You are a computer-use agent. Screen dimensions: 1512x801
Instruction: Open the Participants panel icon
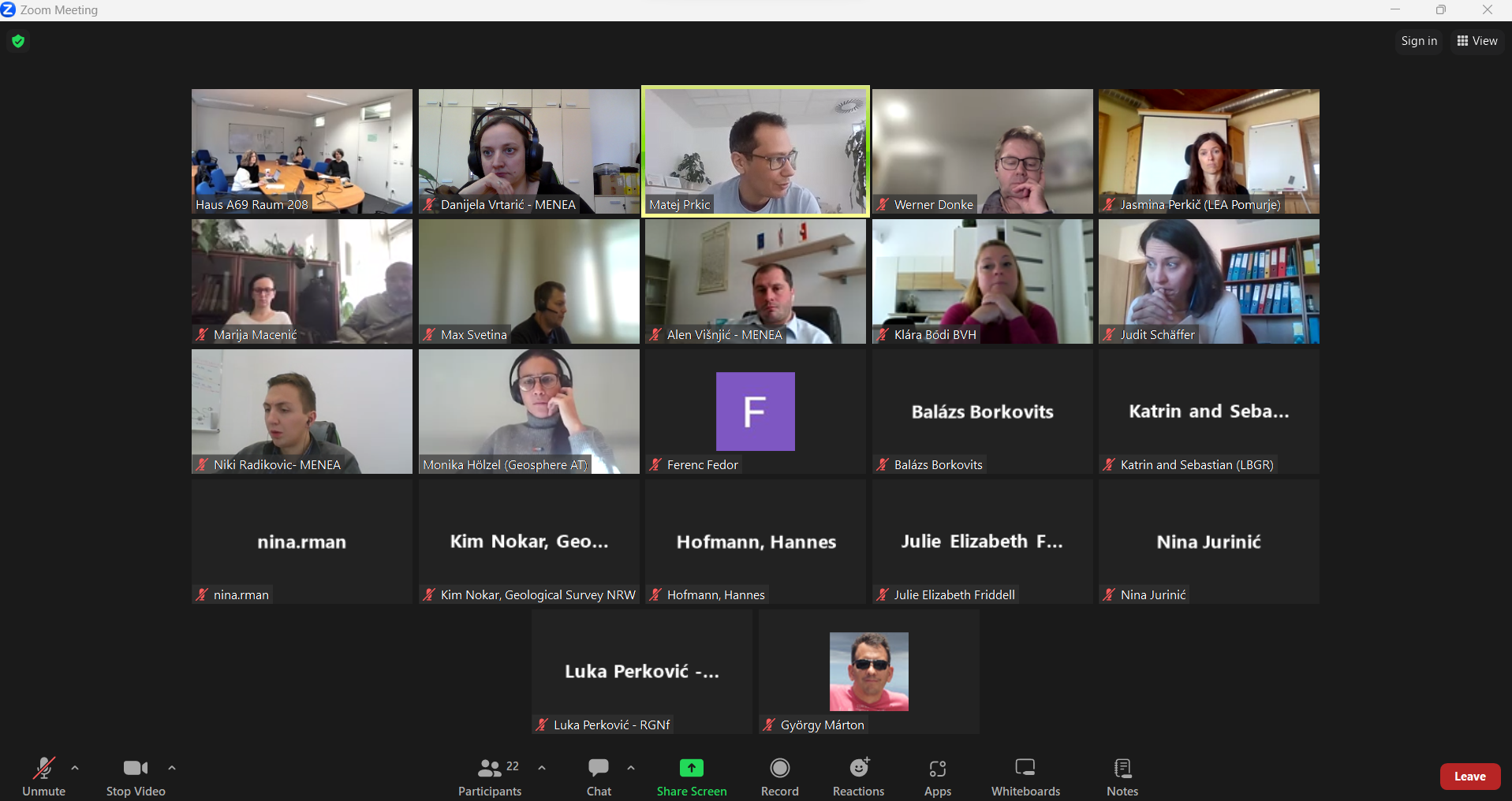(490, 768)
